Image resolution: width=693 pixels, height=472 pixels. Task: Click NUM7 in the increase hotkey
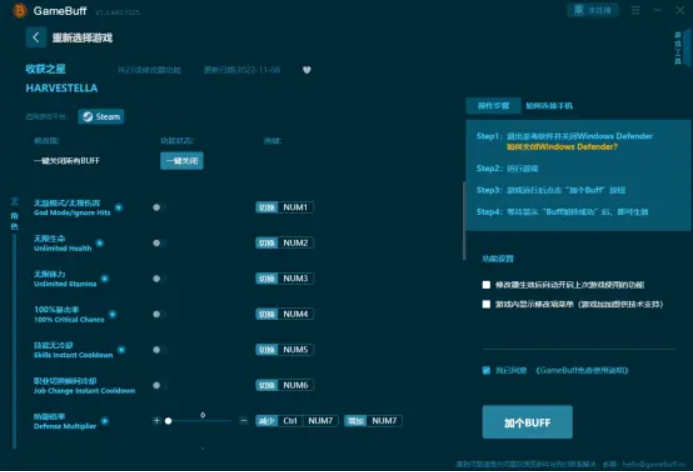(x=384, y=421)
